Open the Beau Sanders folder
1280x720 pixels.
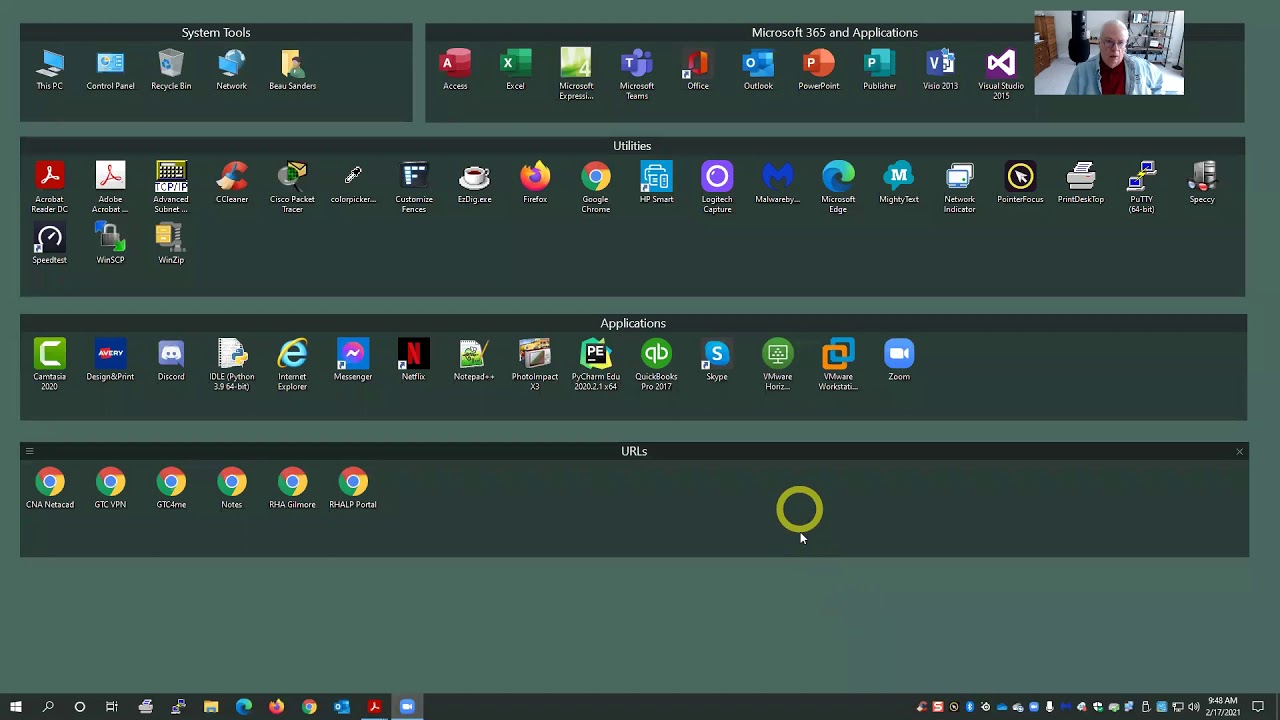coord(292,70)
